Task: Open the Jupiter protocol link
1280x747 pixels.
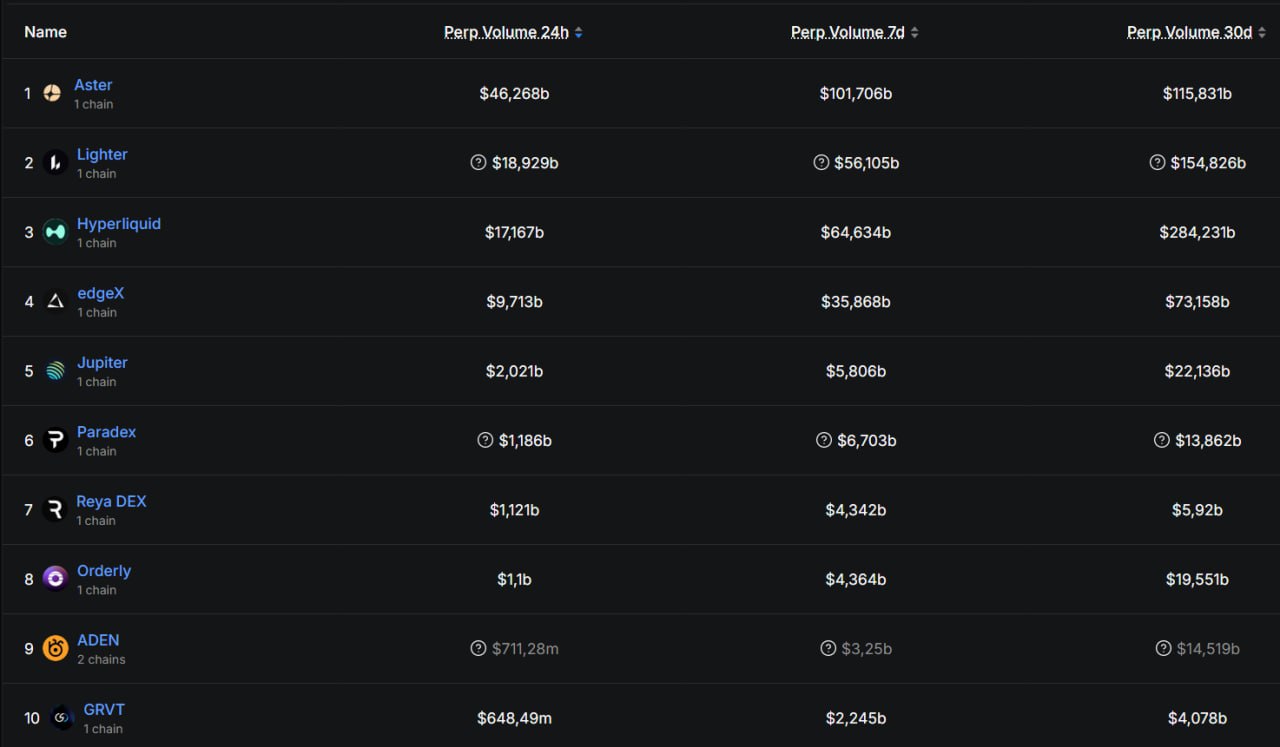Action: [102, 363]
